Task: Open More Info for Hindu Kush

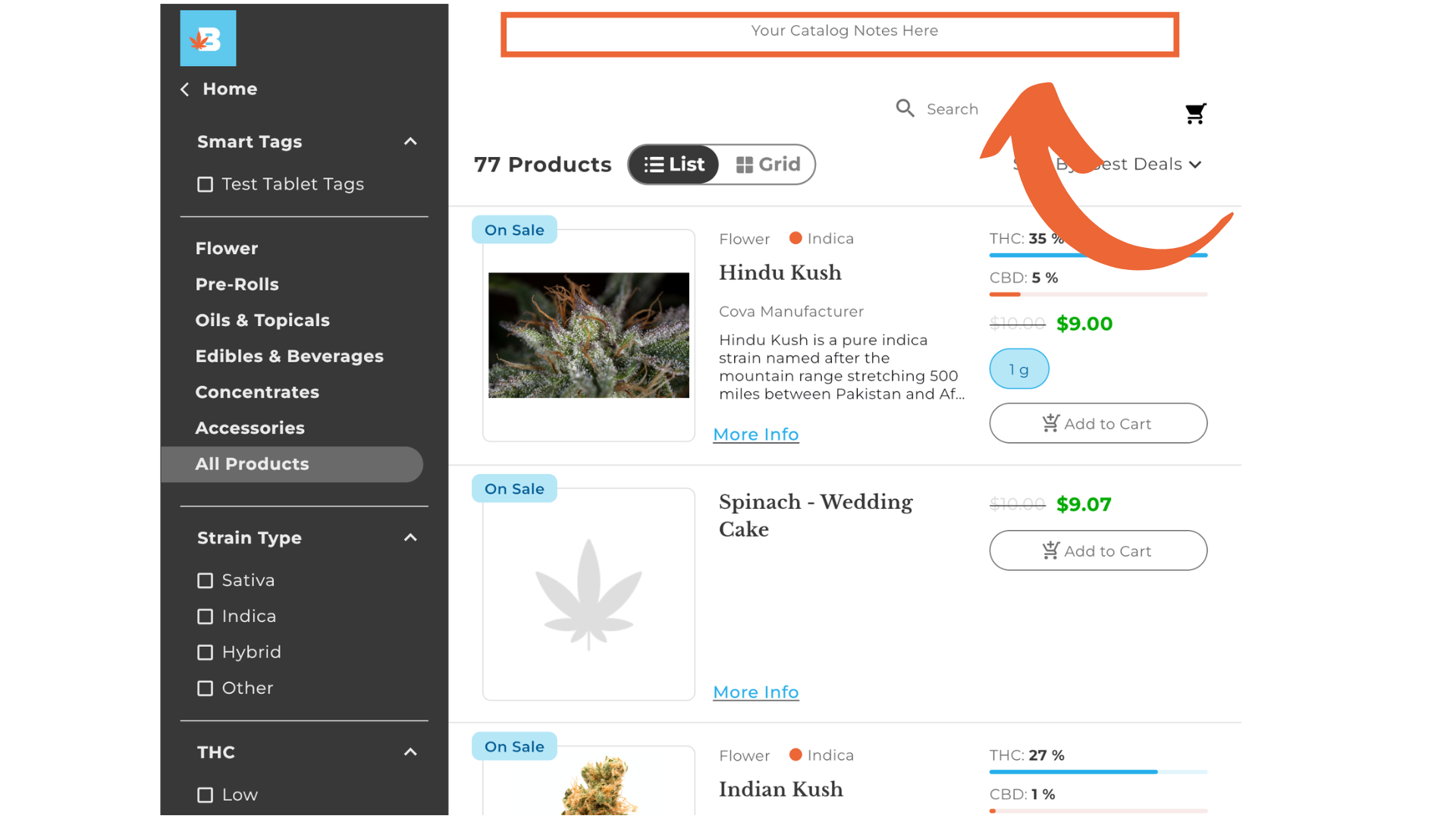Action: tap(755, 435)
